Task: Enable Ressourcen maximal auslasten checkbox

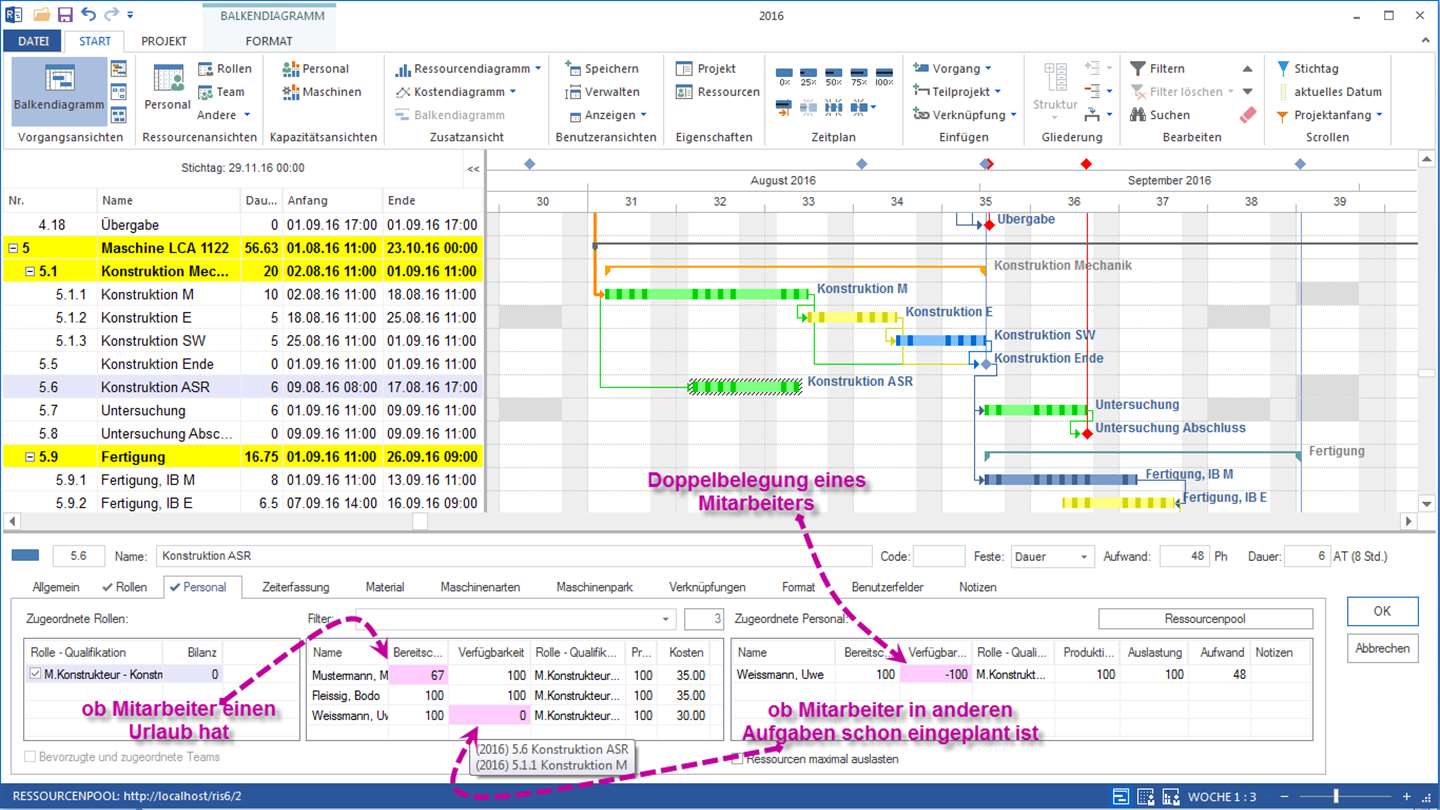Action: 738,759
